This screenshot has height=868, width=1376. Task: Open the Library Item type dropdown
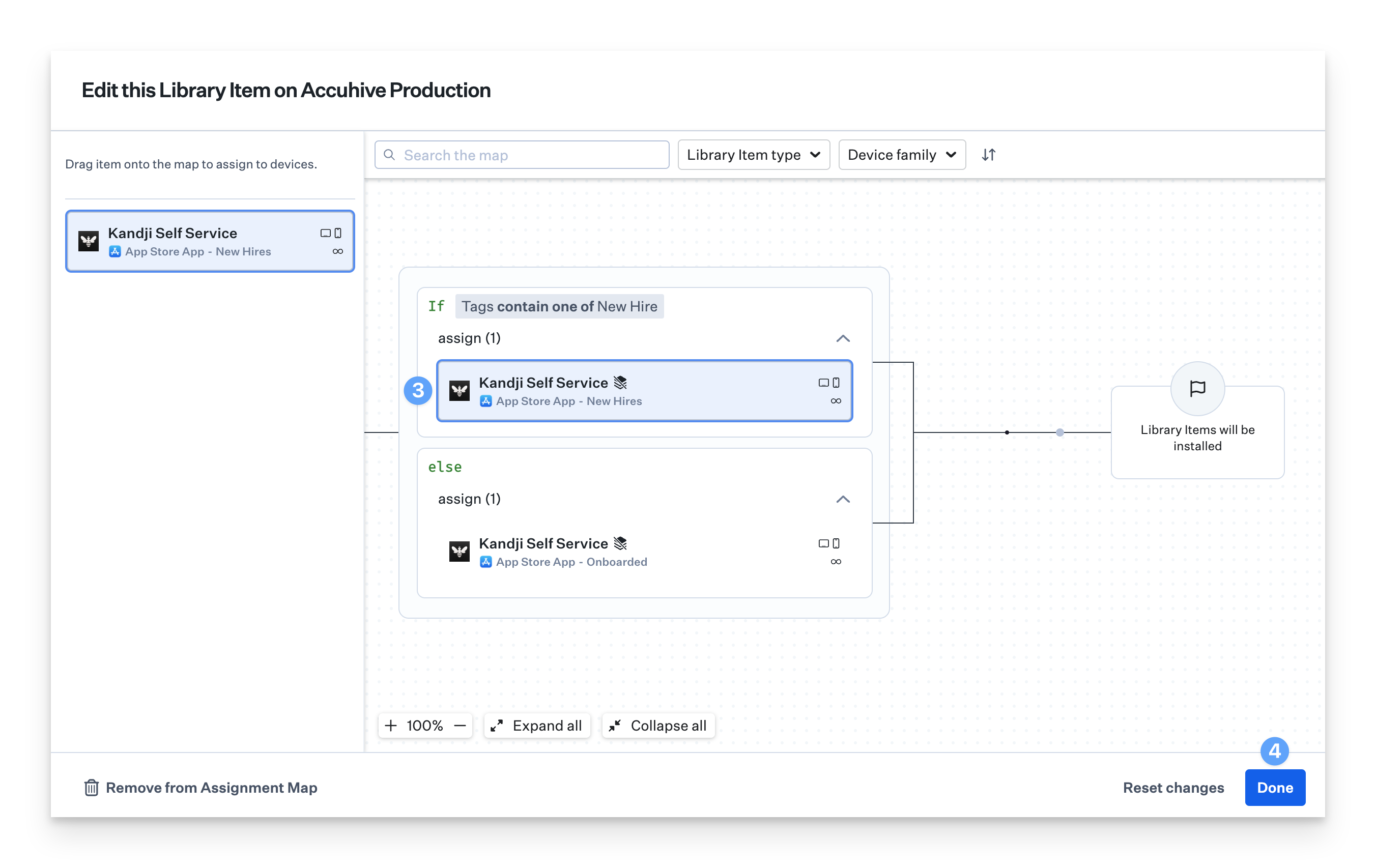click(753, 155)
